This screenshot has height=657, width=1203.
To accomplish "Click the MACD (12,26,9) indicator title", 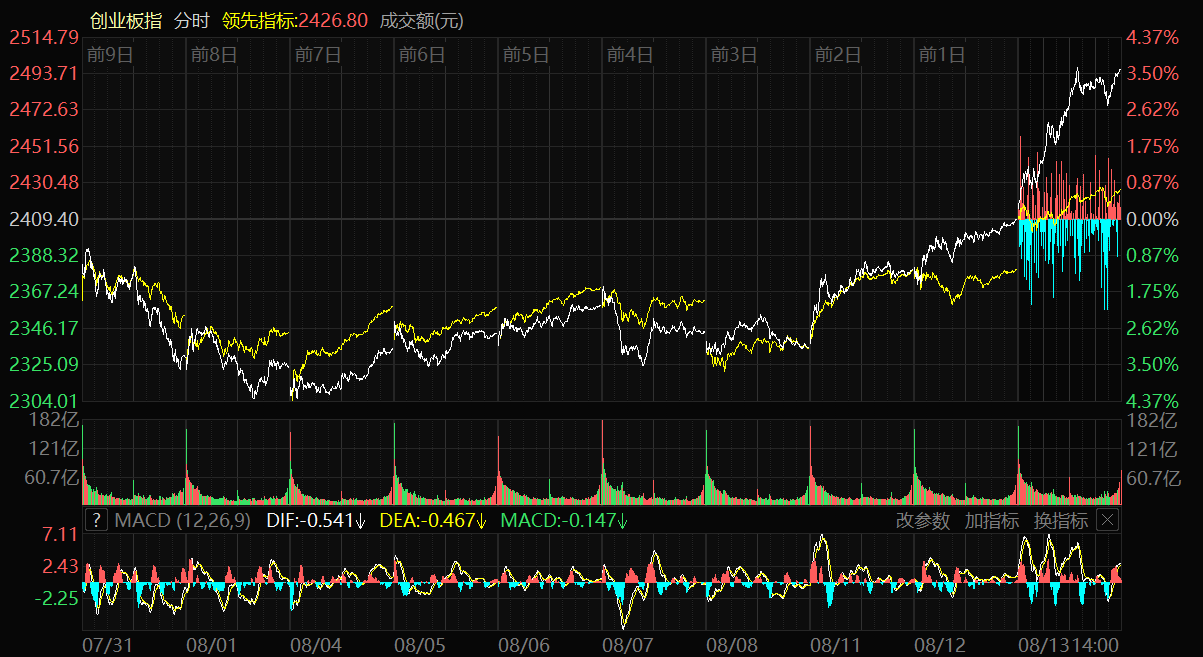I will [182, 520].
